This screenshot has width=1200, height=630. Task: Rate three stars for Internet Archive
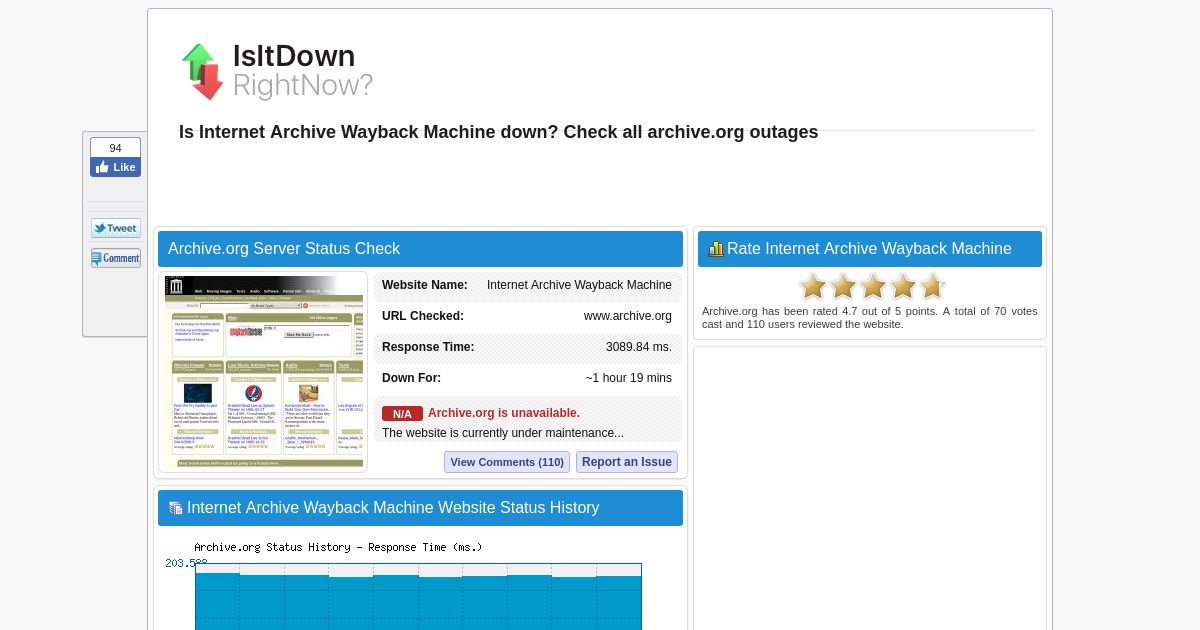tap(873, 287)
